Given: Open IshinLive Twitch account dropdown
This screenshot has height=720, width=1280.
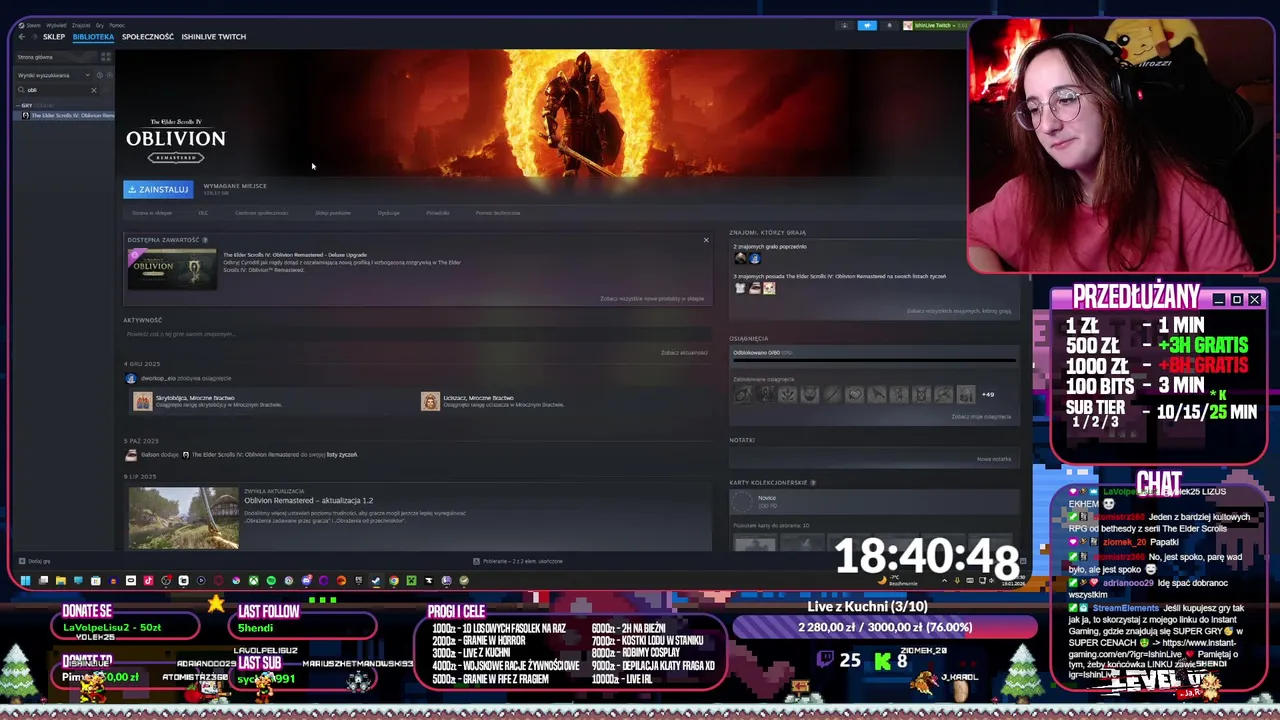Looking at the screenshot, I should (x=934, y=26).
